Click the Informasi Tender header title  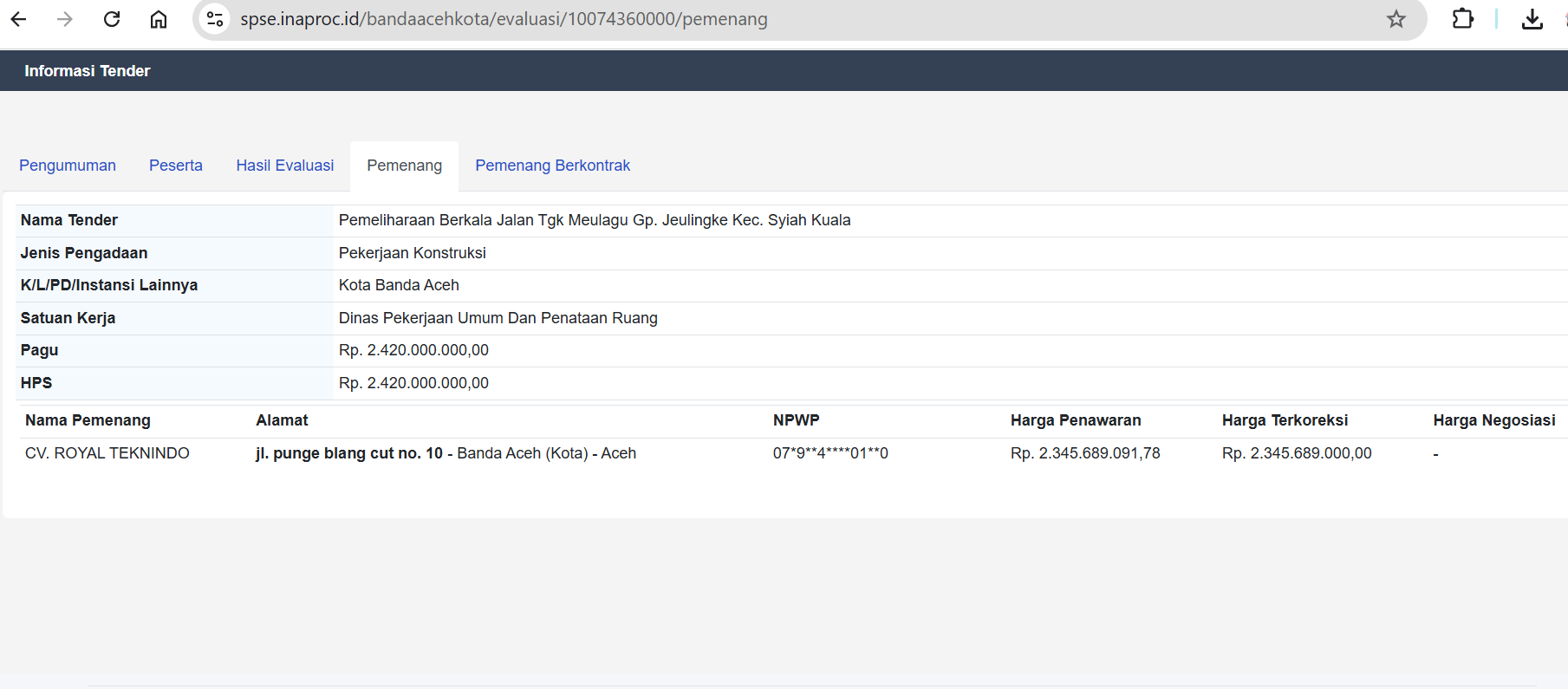pyautogui.click(x=88, y=71)
